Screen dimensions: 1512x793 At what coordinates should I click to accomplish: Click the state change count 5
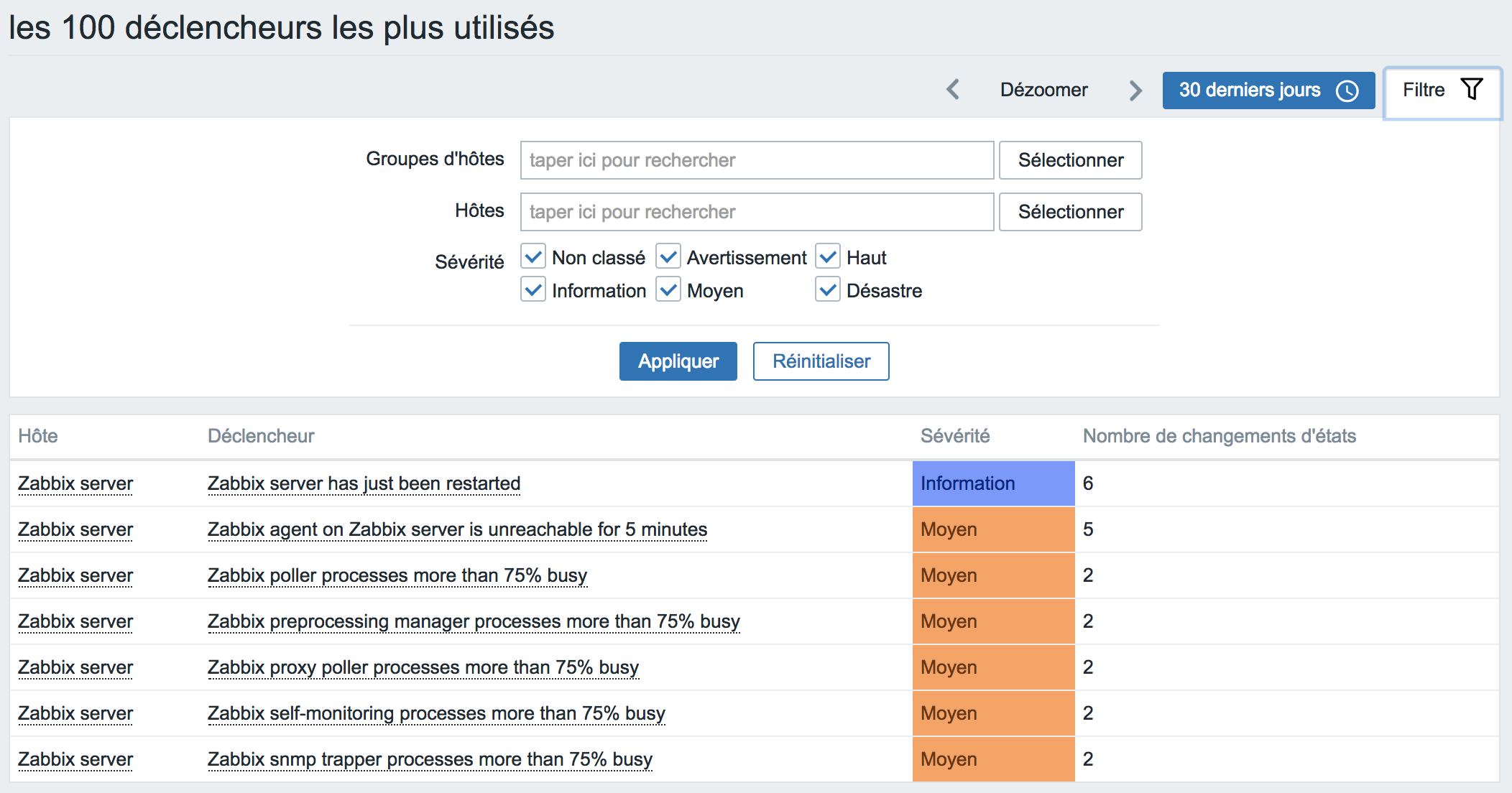[1088, 529]
